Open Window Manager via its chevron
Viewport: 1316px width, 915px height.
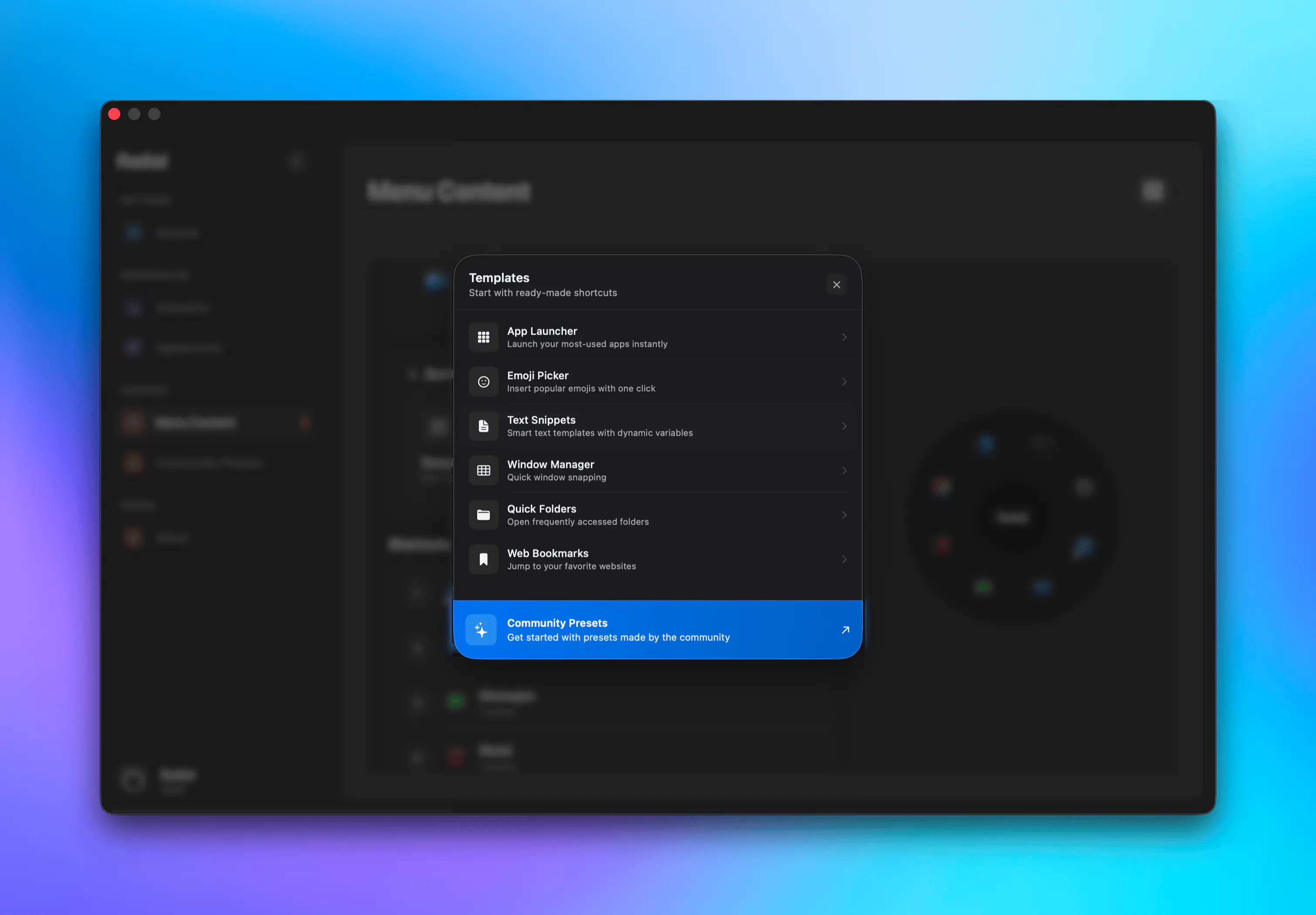coord(844,471)
